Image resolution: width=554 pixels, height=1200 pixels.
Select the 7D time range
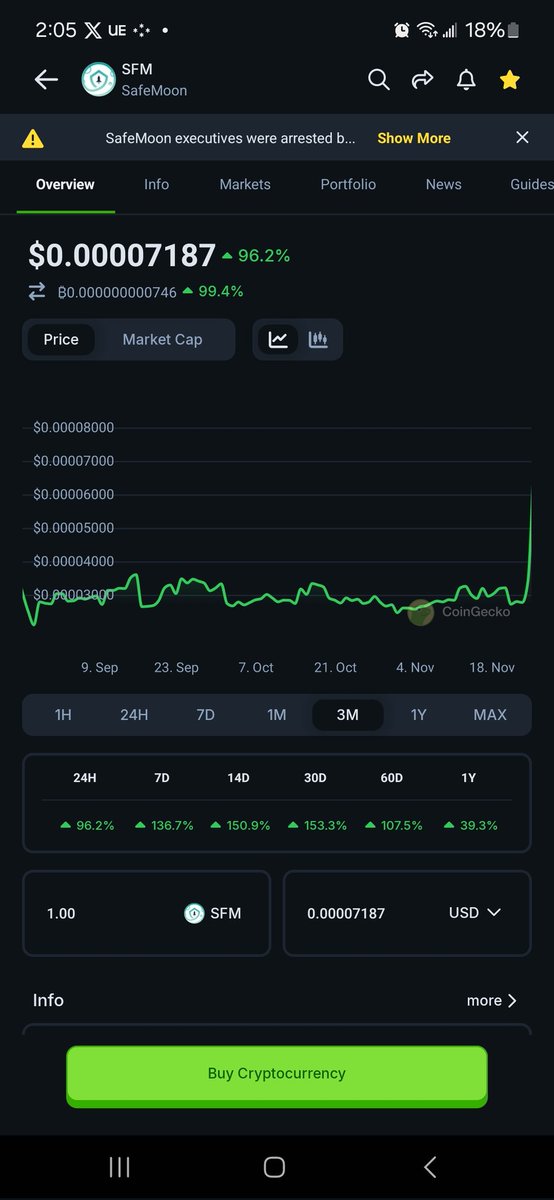[x=205, y=715]
